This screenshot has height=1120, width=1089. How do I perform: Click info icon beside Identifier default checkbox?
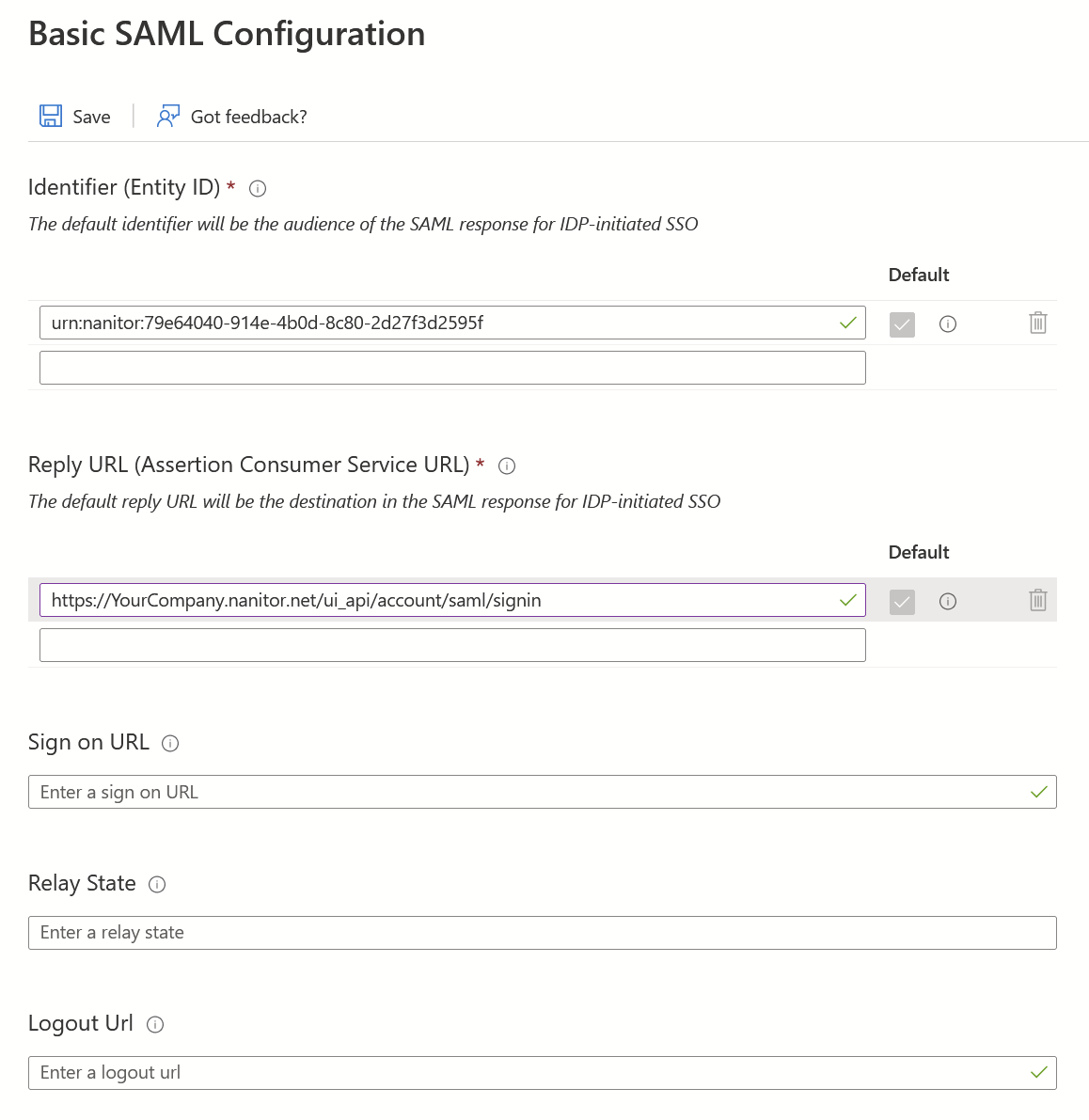(948, 324)
